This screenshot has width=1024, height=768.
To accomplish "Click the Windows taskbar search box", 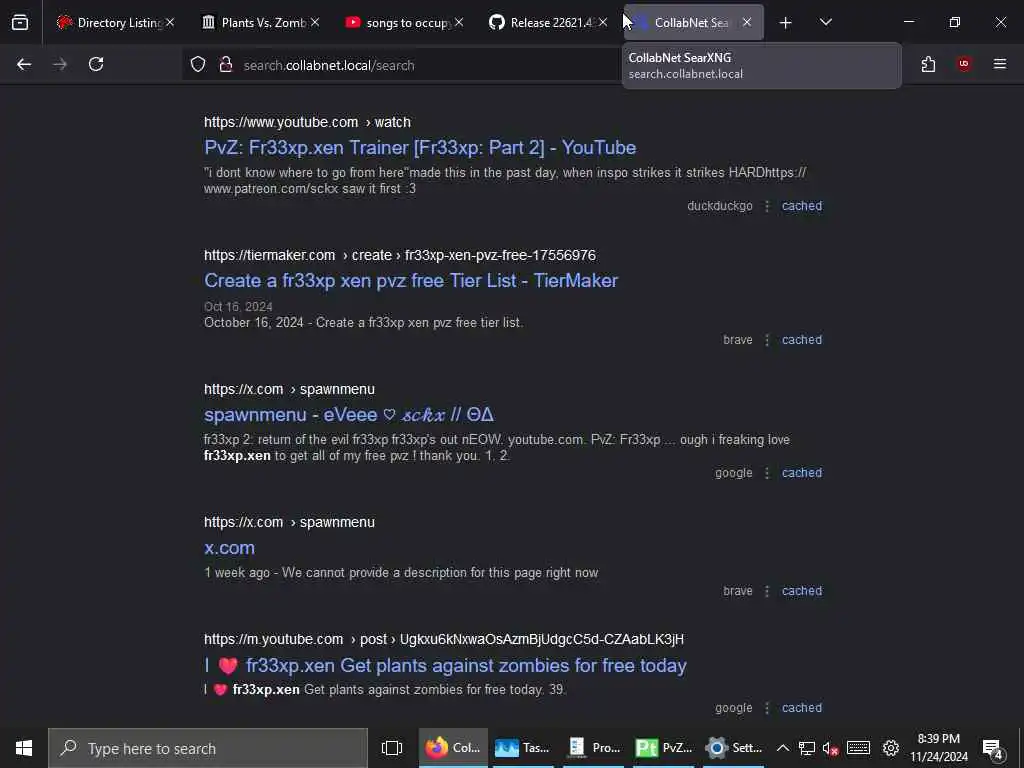I will click(x=208, y=748).
